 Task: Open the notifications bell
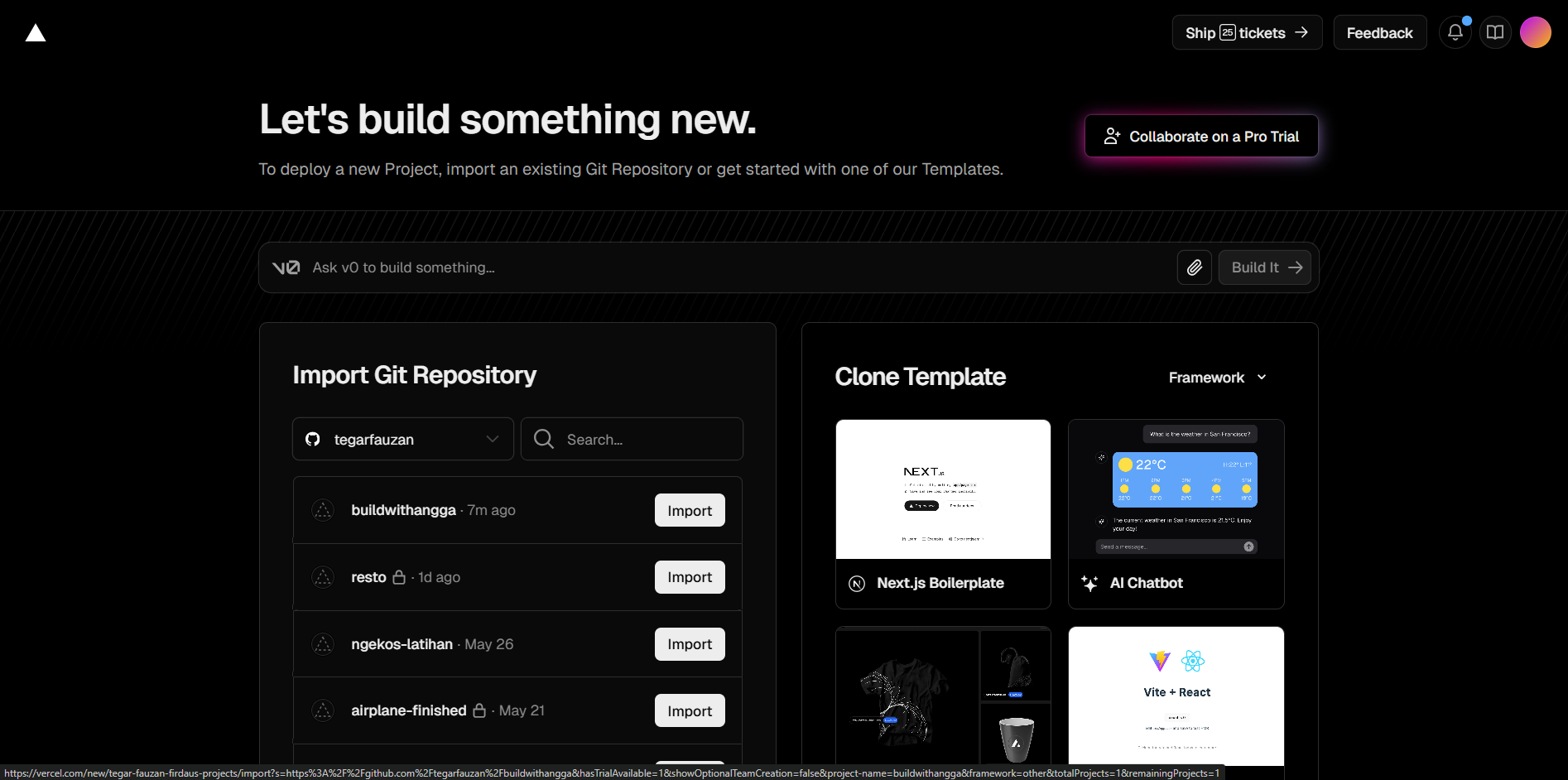(x=1455, y=32)
